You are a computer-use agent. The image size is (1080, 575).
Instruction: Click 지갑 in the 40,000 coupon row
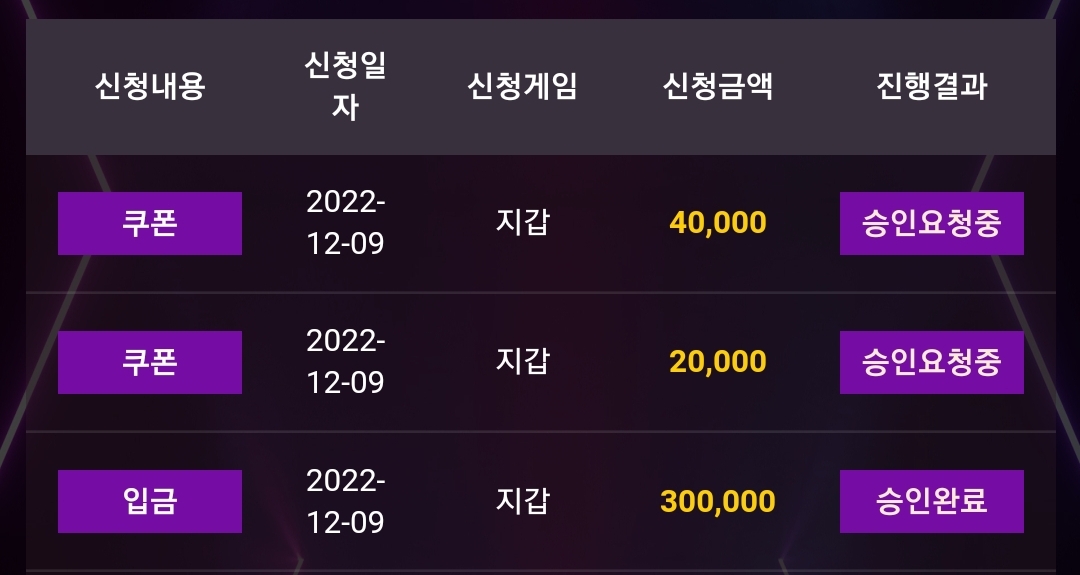522,223
